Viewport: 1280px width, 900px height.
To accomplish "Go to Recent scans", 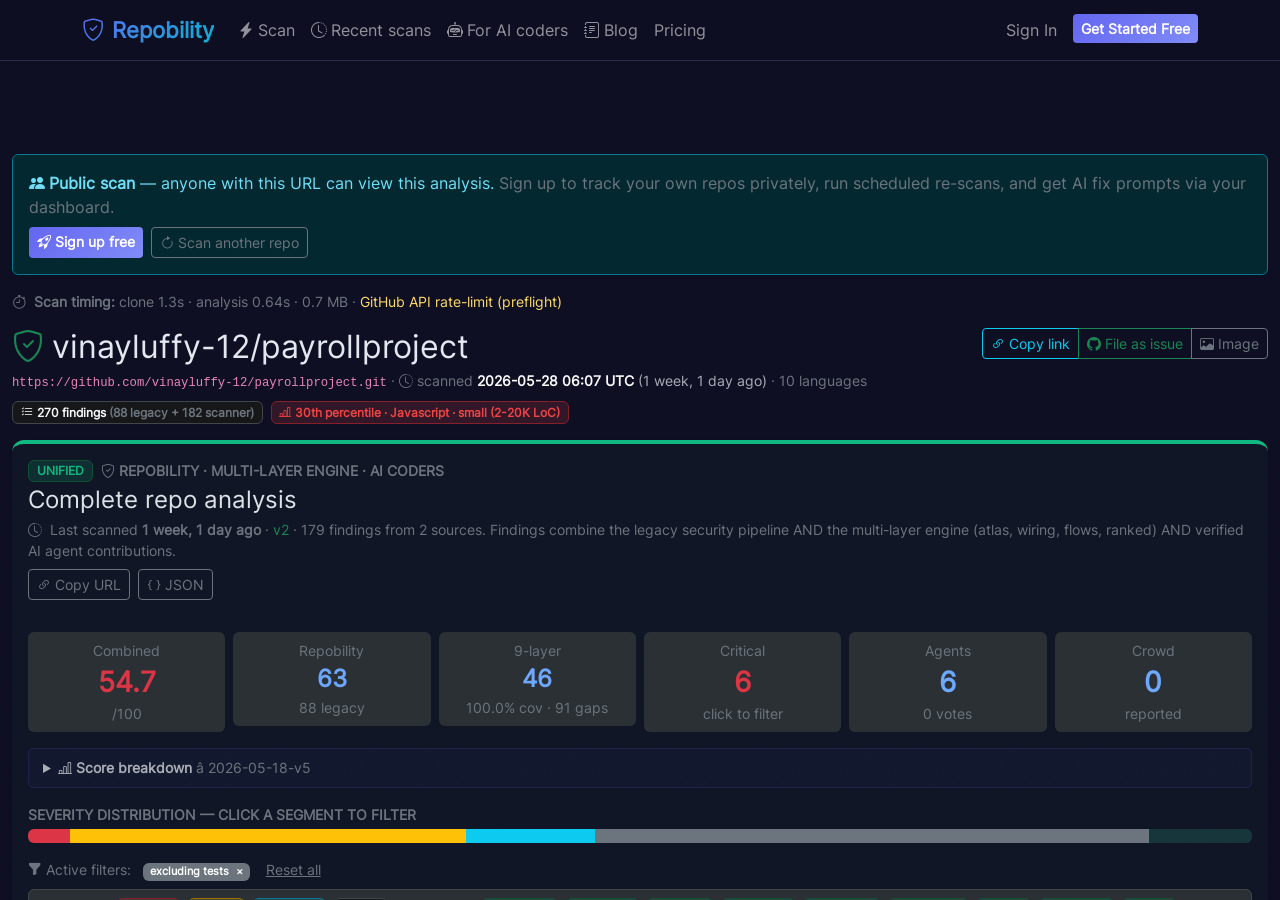I will 371,30.
